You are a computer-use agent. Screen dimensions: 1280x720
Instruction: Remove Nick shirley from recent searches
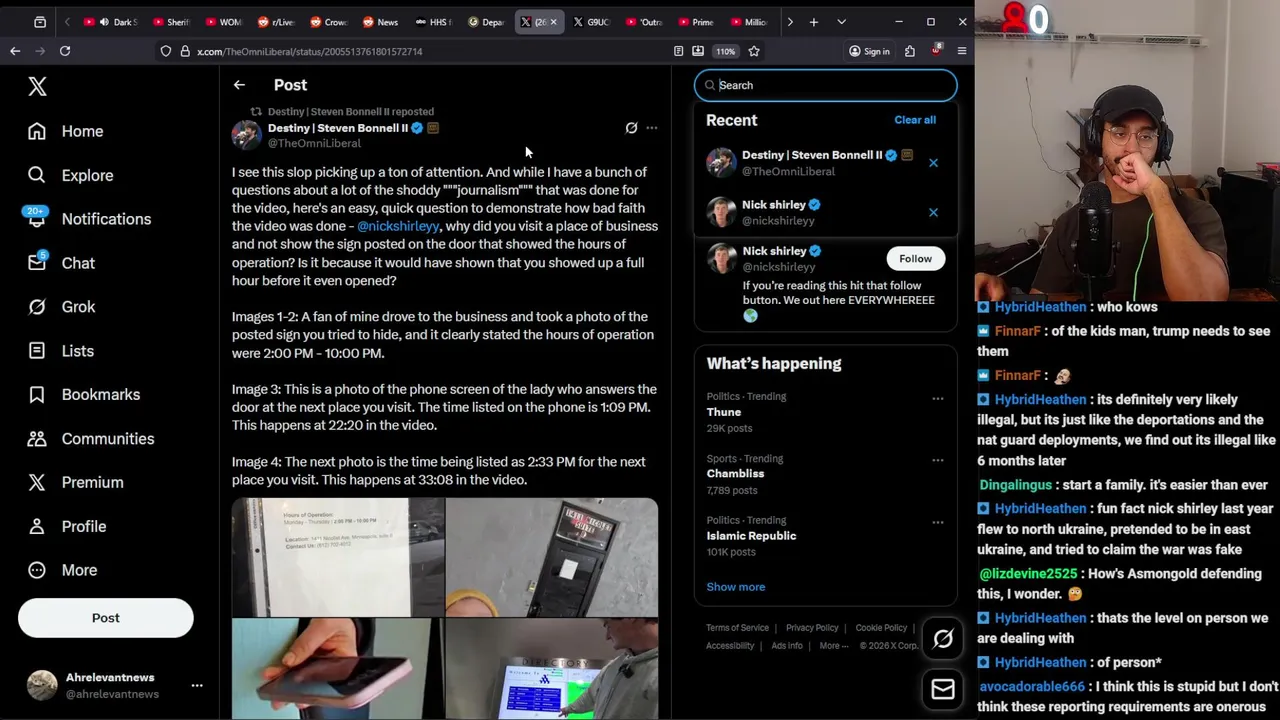tap(933, 212)
